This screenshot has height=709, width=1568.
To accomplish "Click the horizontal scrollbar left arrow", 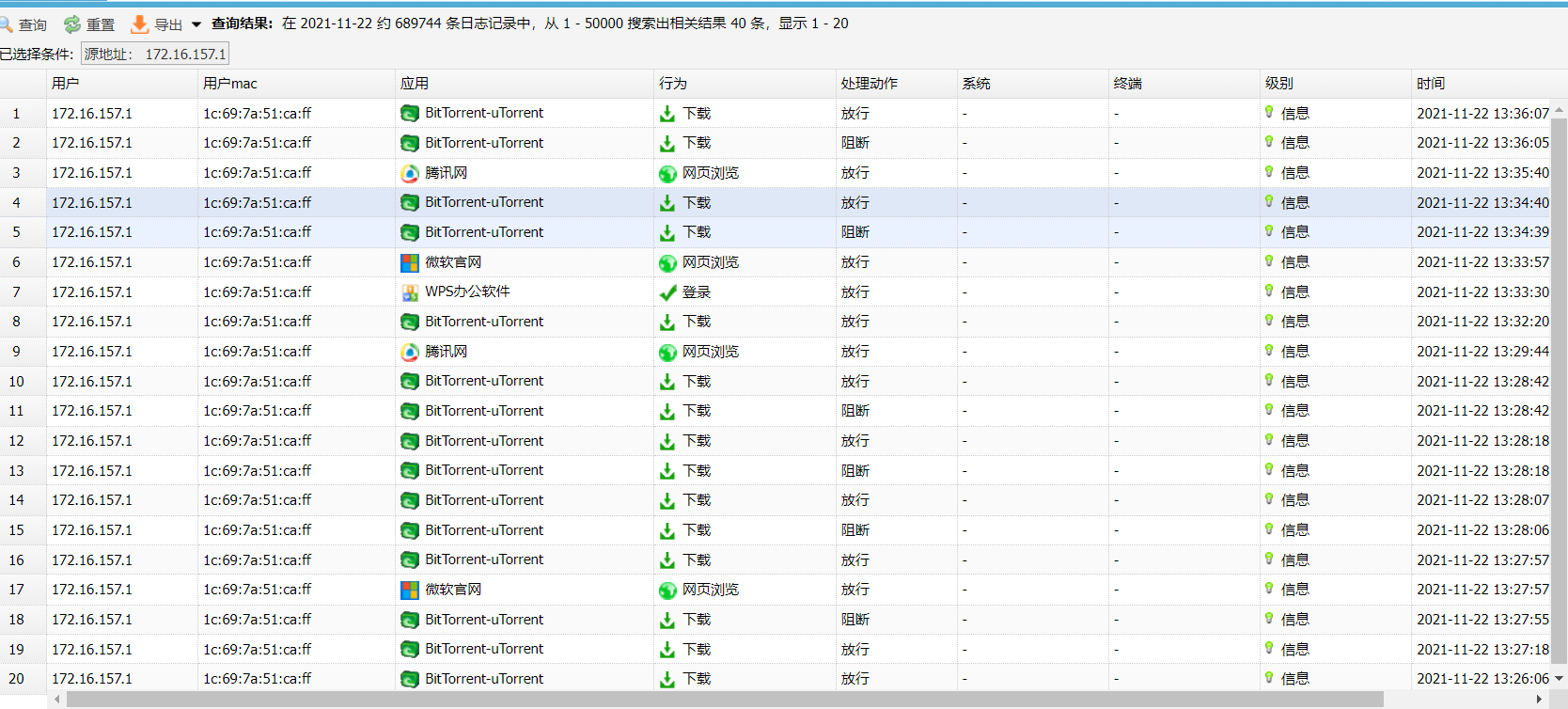I will click(57, 700).
